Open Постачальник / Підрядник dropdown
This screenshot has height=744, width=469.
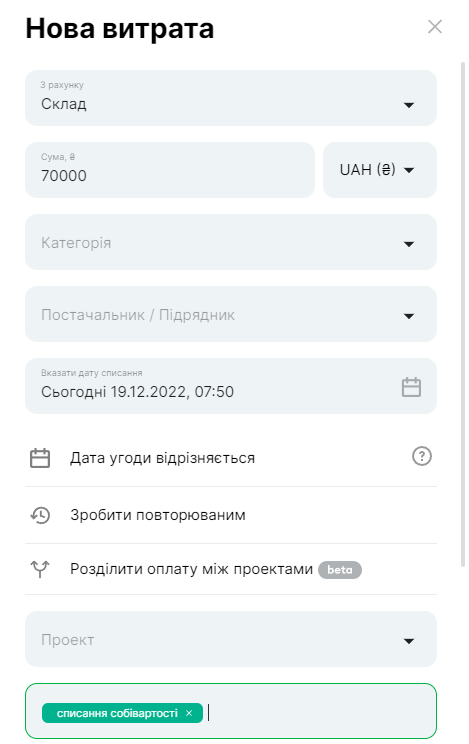pos(231,314)
